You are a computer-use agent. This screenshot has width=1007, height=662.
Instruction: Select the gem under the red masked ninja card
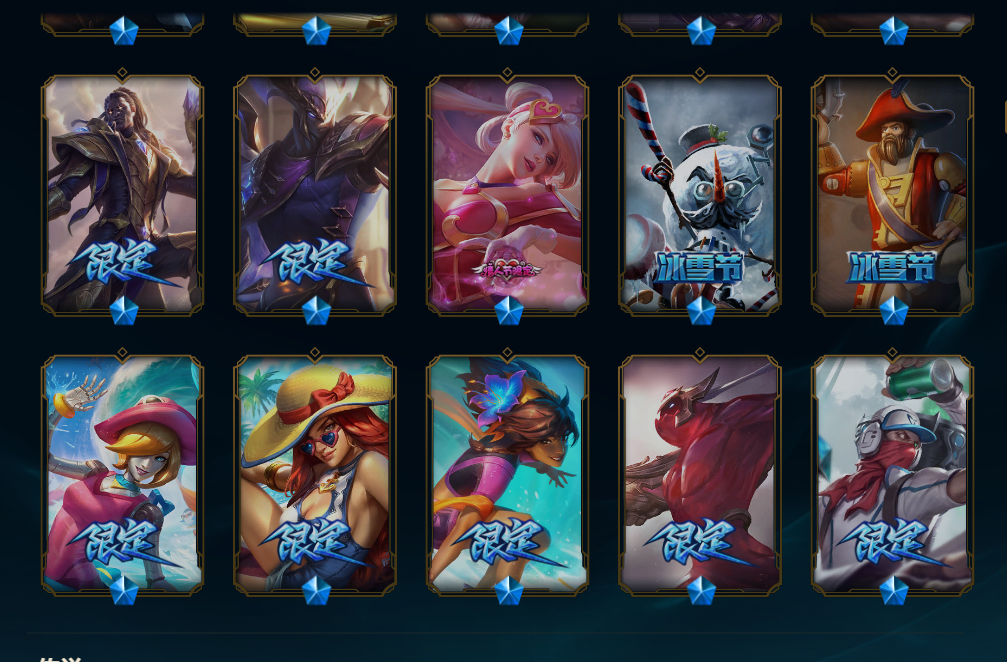point(701,591)
